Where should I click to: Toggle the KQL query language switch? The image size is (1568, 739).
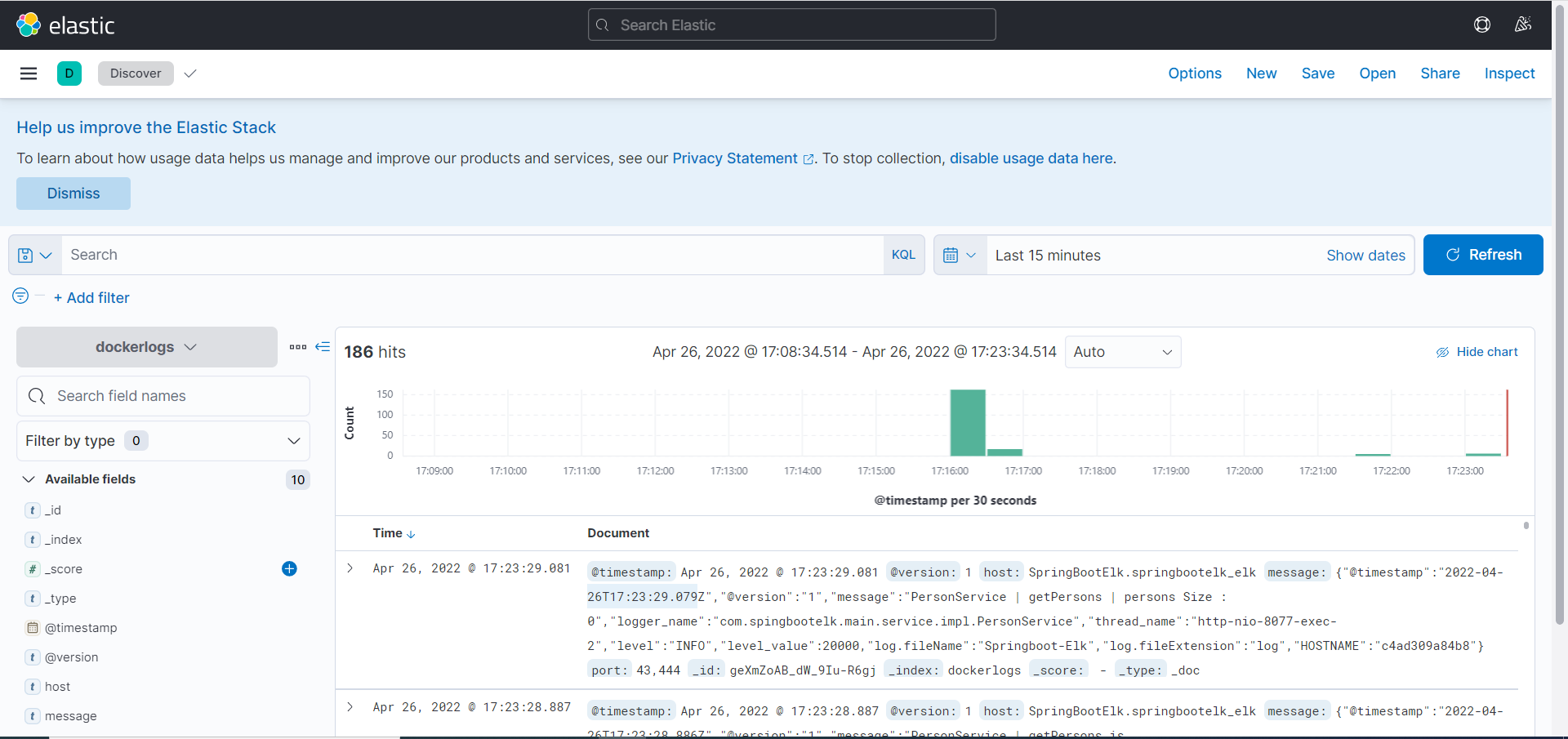(903, 255)
